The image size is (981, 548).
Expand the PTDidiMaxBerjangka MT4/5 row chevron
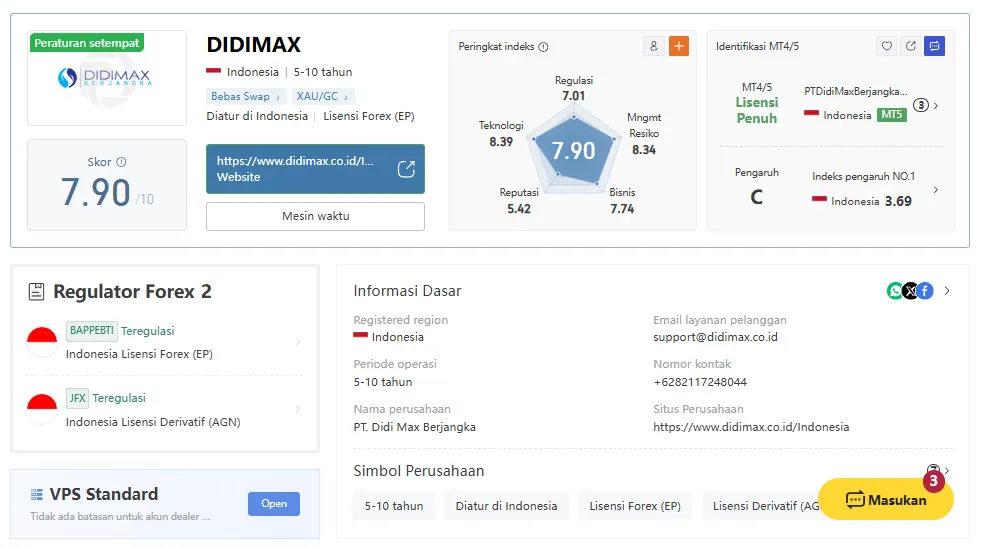[x=935, y=106]
